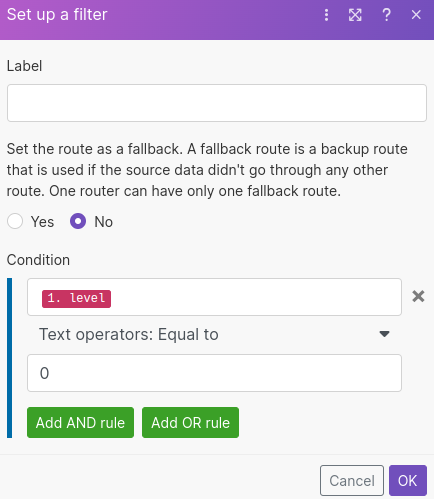The width and height of the screenshot is (434, 499).
Task: Select the red '1. level' variable pill
Action: pyautogui.click(x=76, y=298)
